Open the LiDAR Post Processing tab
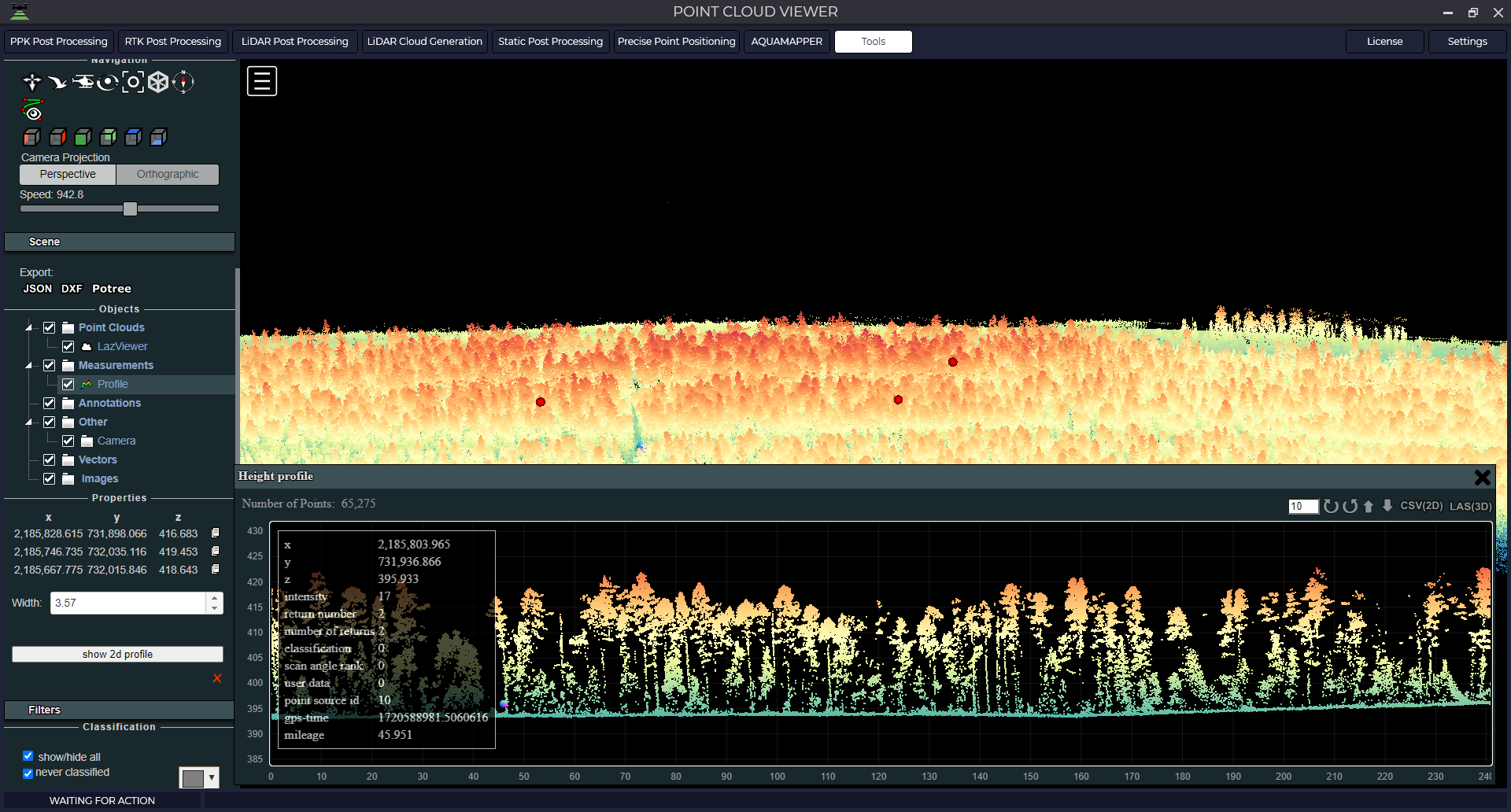The height and width of the screenshot is (812, 1511). [x=295, y=42]
